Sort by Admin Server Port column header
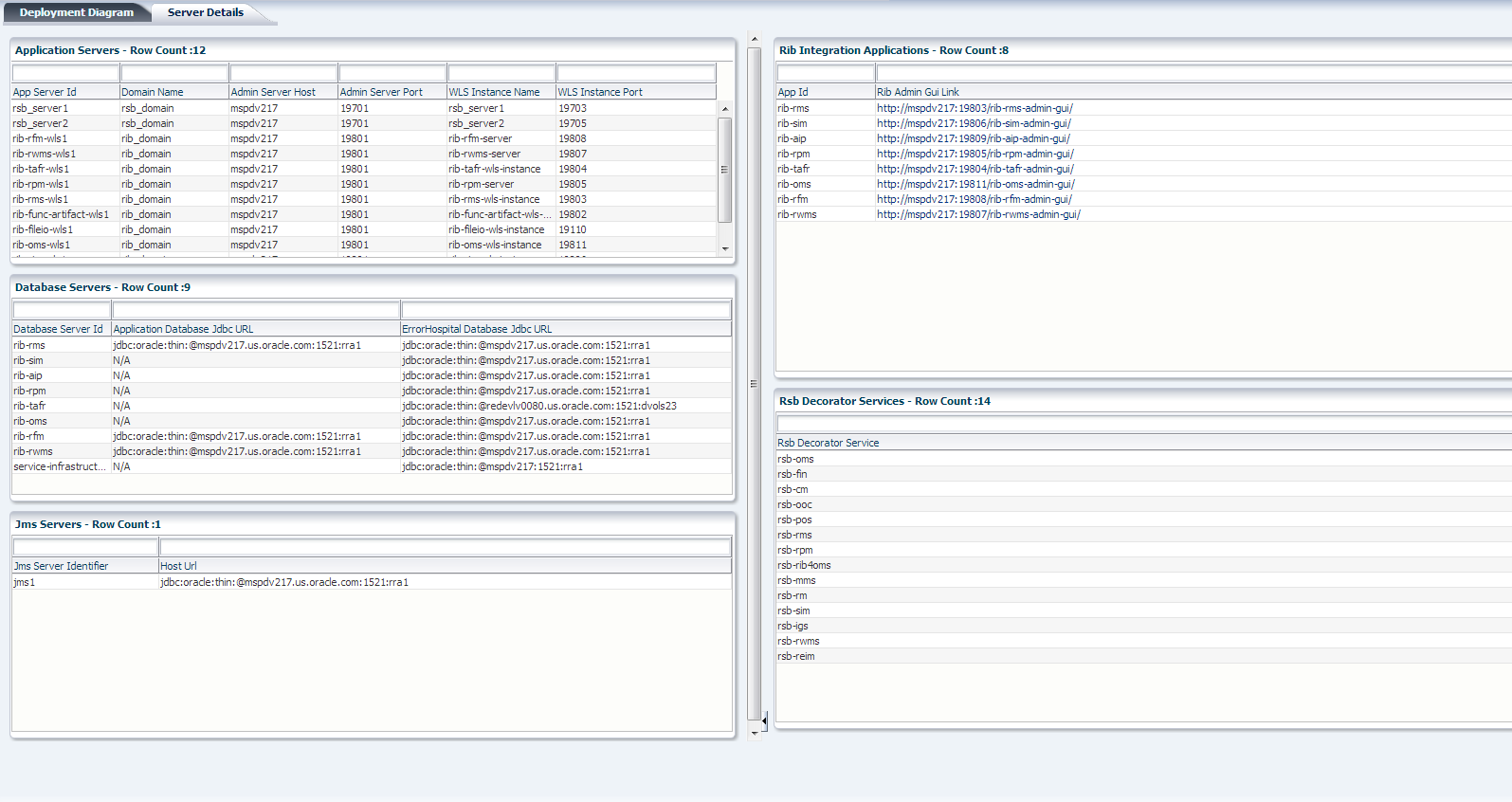 coord(392,92)
